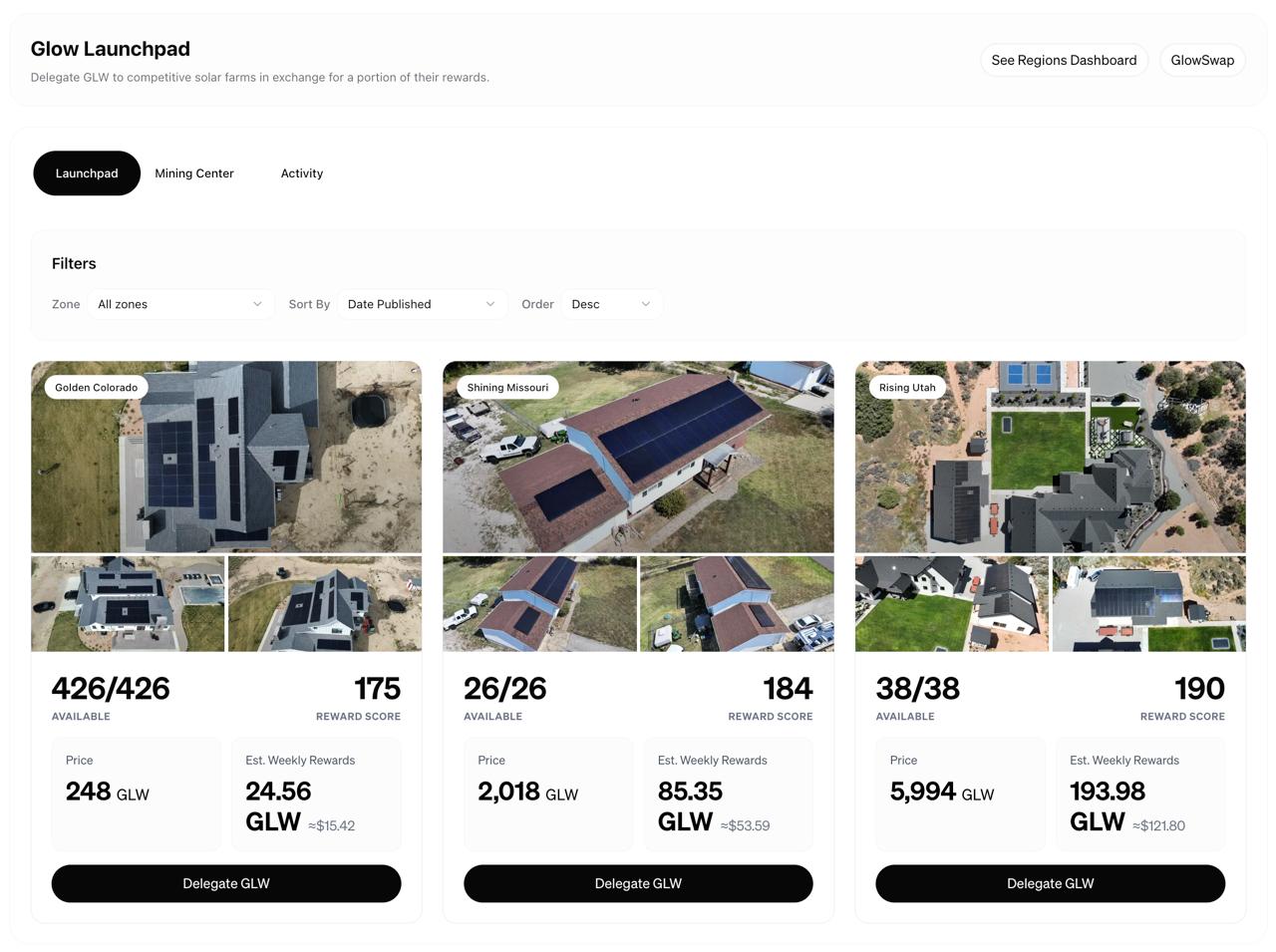The image size is (1276, 952).
Task: Open the Activity tab
Action: [302, 173]
